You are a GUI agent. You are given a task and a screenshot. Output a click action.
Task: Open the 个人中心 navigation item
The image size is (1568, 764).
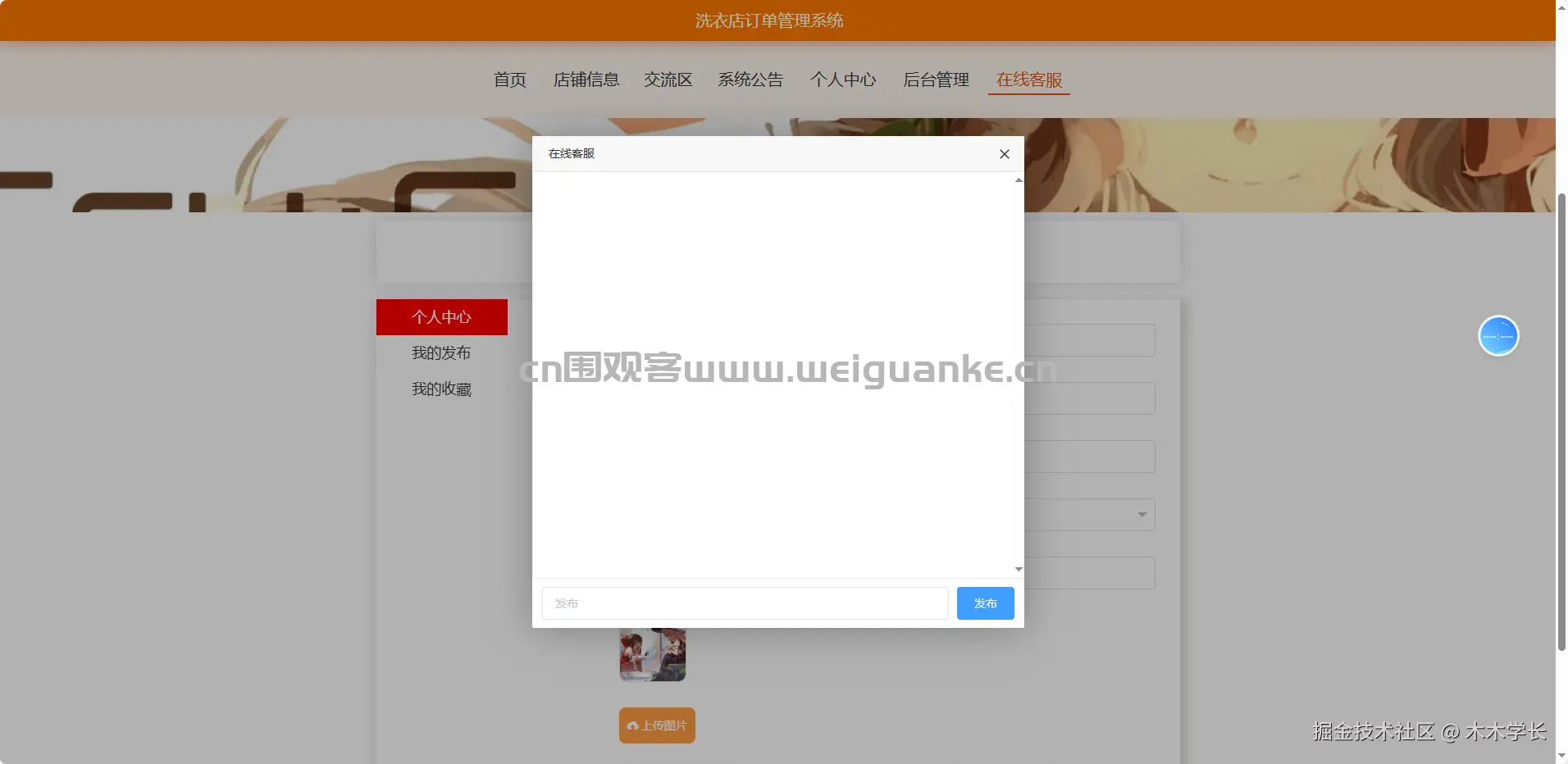(844, 80)
